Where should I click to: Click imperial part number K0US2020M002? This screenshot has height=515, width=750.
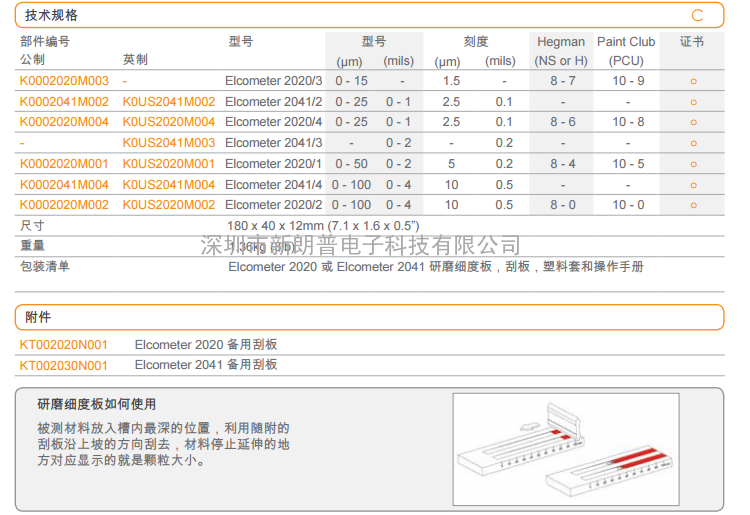click(169, 205)
